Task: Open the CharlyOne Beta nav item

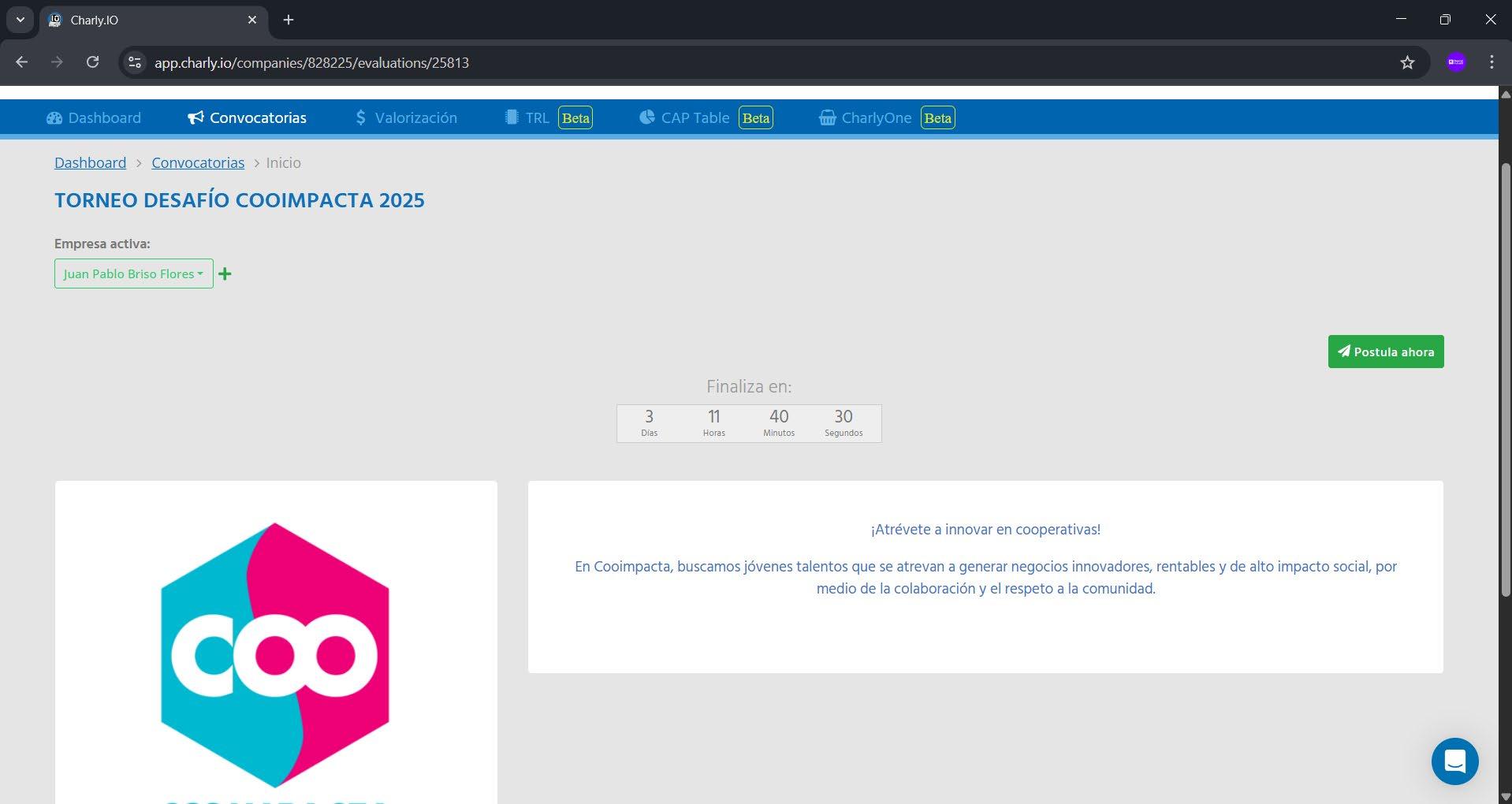Action: 887,118
